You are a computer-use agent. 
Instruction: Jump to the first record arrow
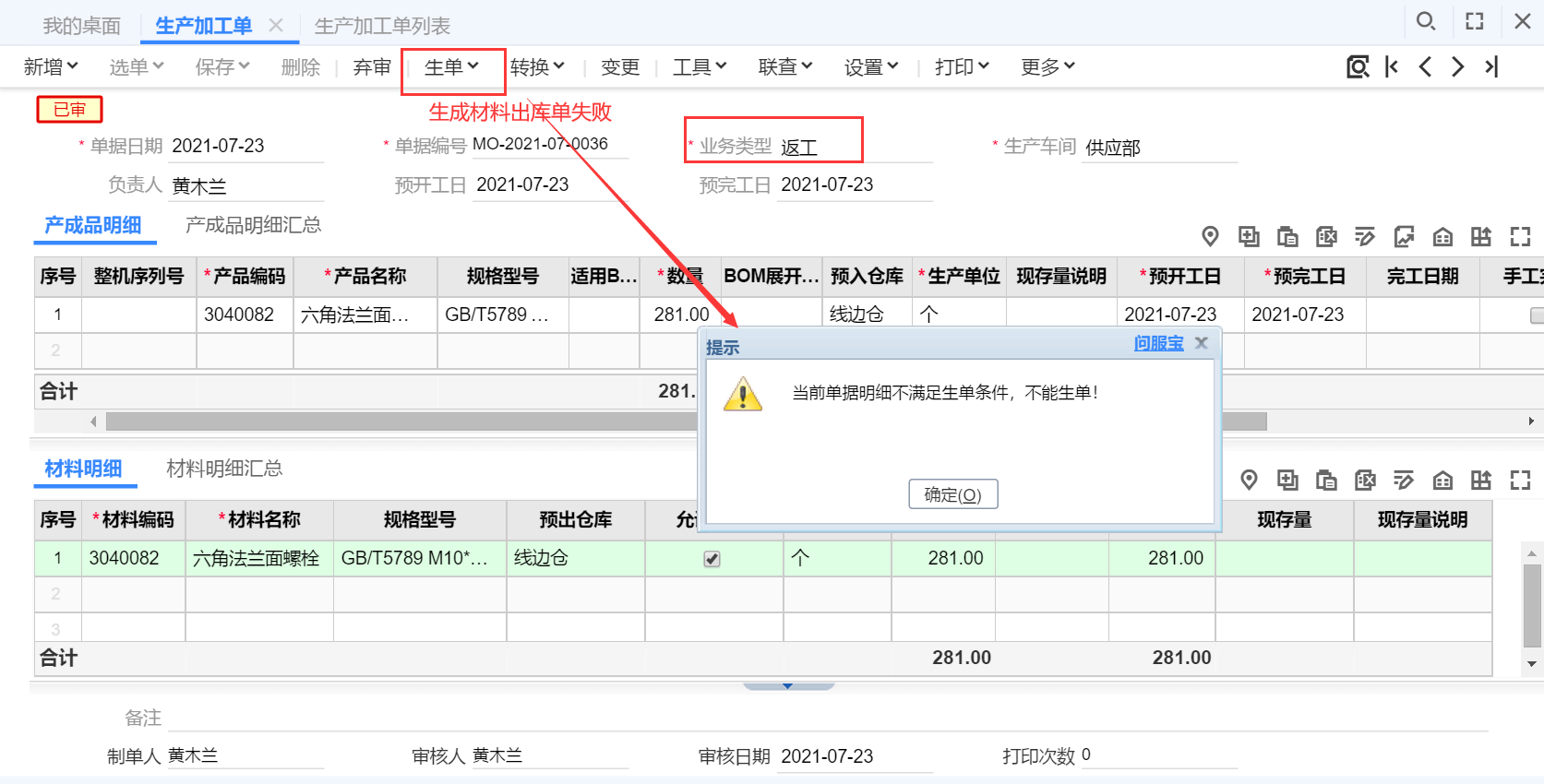tap(1392, 66)
